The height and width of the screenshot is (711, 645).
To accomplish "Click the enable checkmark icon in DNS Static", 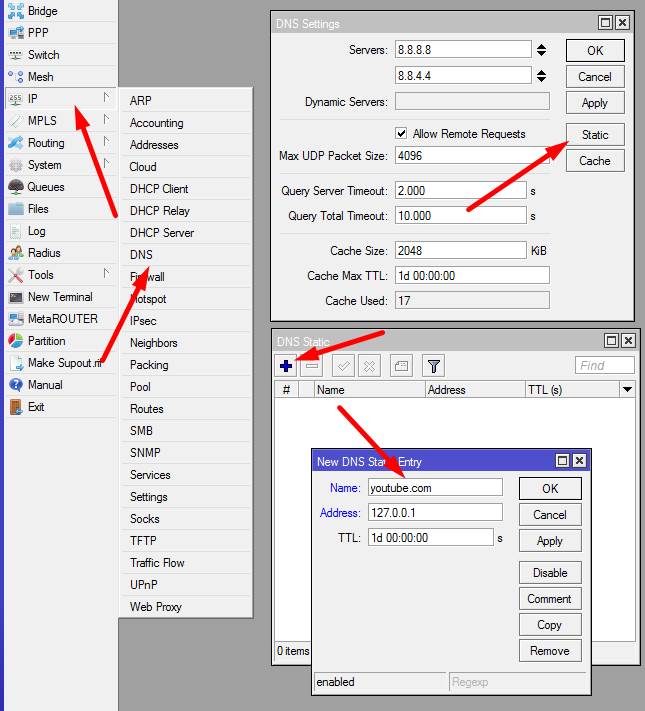I will pyautogui.click(x=343, y=366).
